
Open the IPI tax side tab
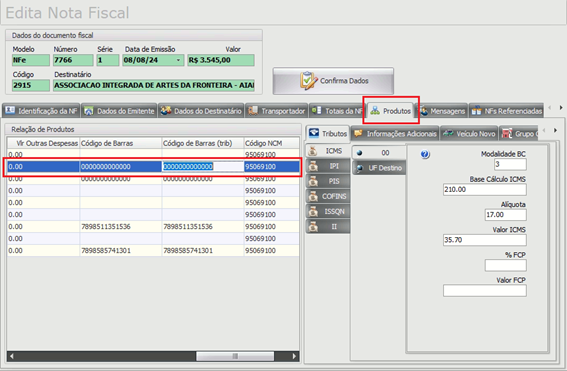328,166
